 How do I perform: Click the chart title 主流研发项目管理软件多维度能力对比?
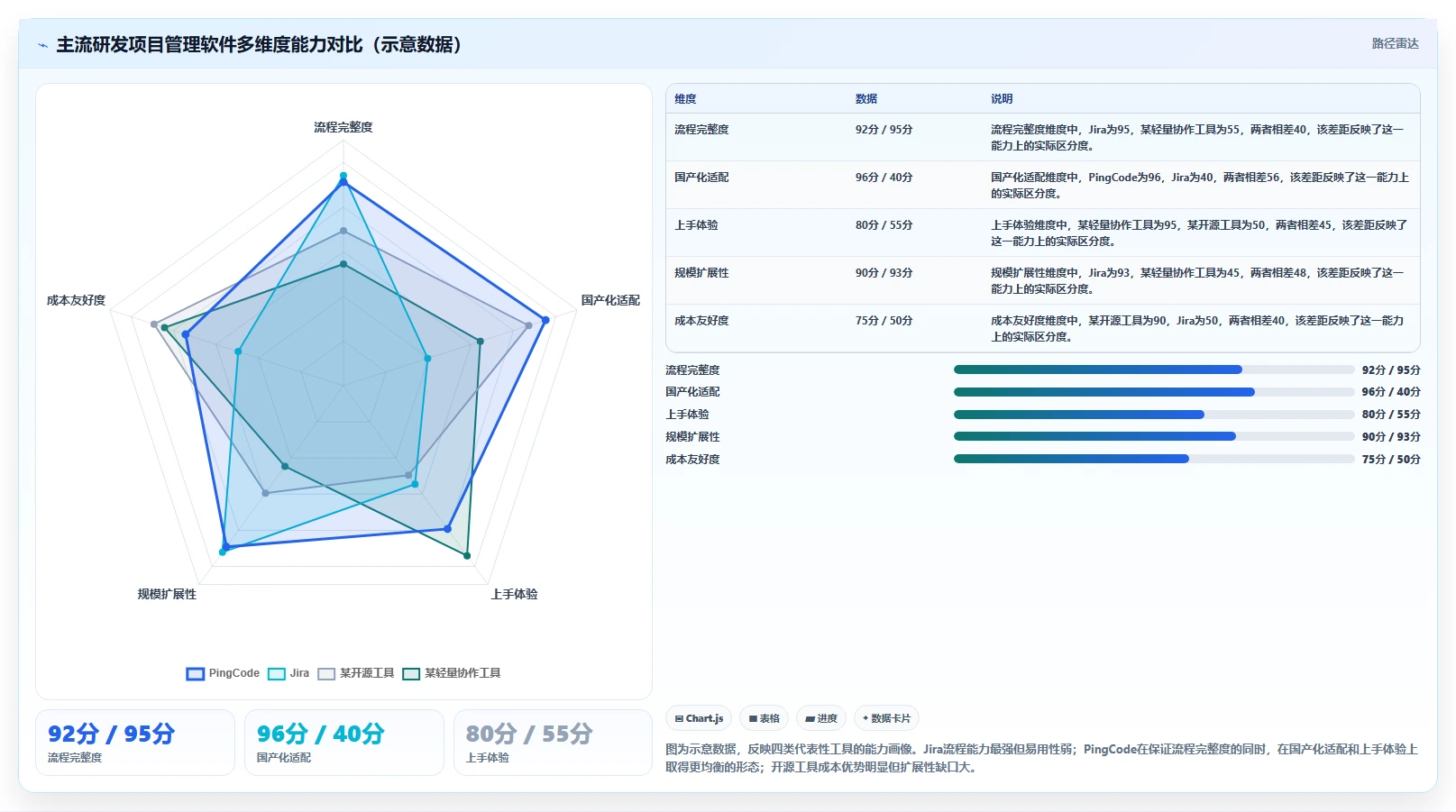[260, 45]
